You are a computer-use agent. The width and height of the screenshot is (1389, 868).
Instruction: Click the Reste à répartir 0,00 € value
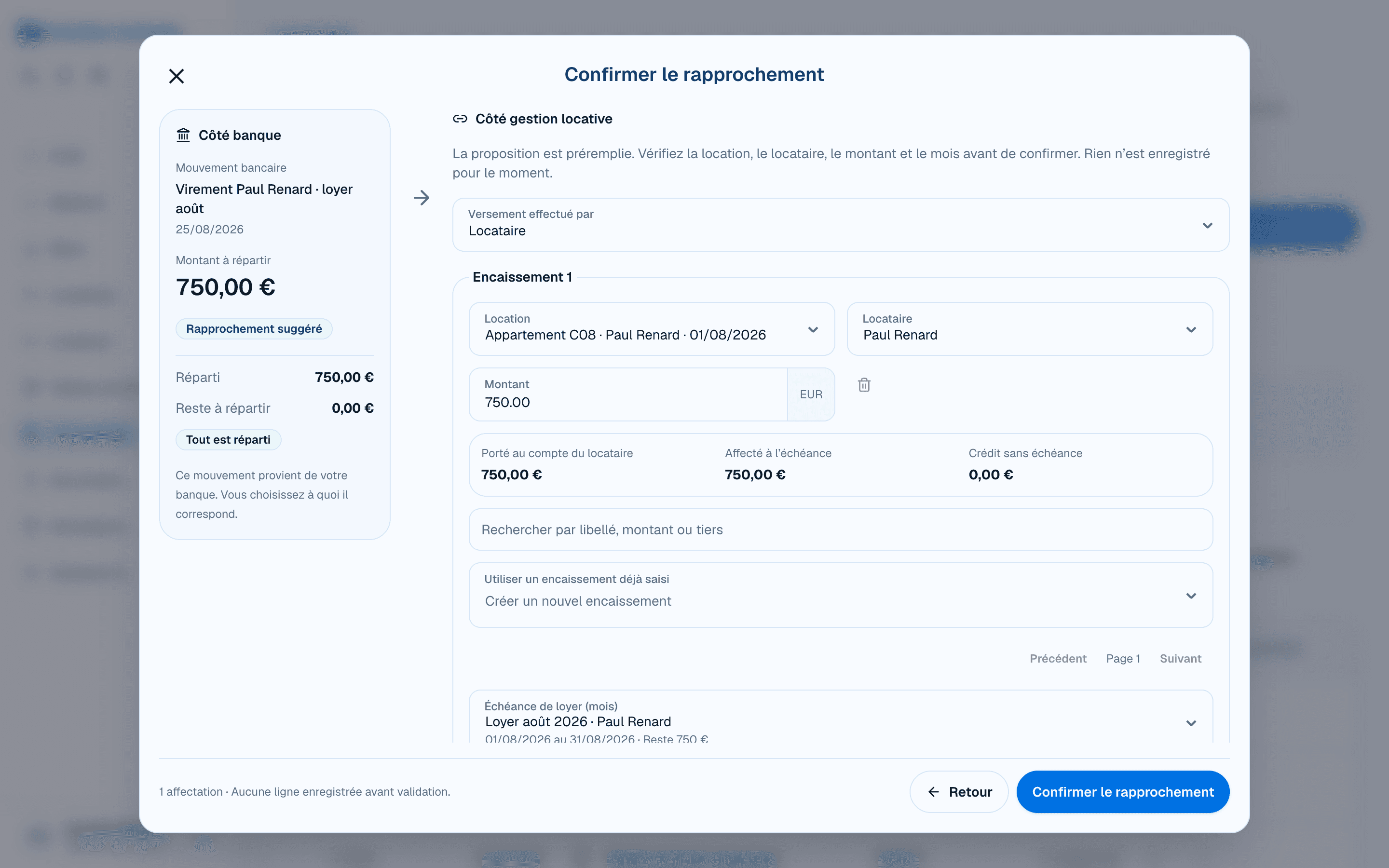pos(353,408)
